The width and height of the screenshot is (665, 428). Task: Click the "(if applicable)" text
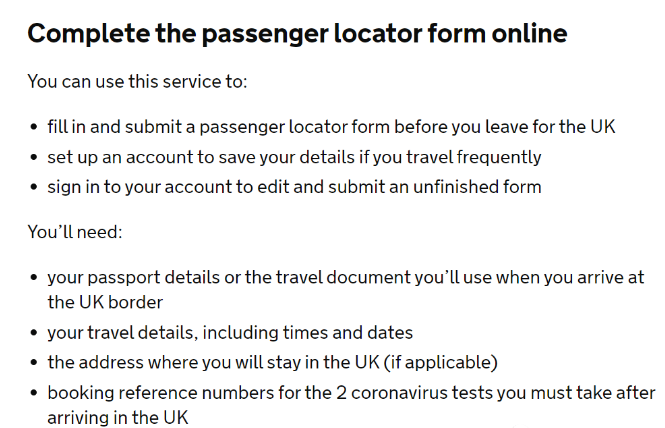(441, 363)
